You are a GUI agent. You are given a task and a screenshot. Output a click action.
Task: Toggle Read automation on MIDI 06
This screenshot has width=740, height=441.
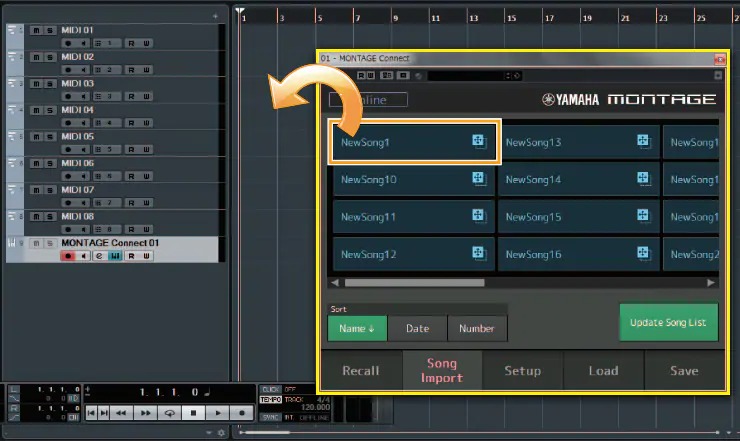click(131, 176)
